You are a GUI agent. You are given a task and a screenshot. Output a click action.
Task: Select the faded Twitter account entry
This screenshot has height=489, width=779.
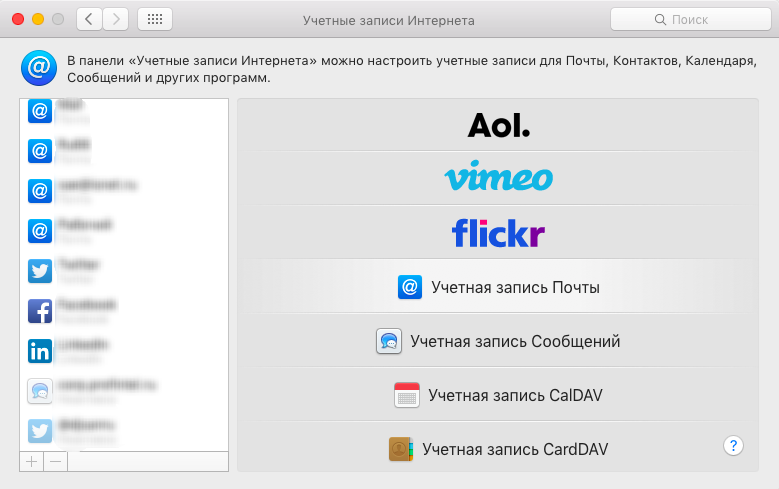coord(124,431)
